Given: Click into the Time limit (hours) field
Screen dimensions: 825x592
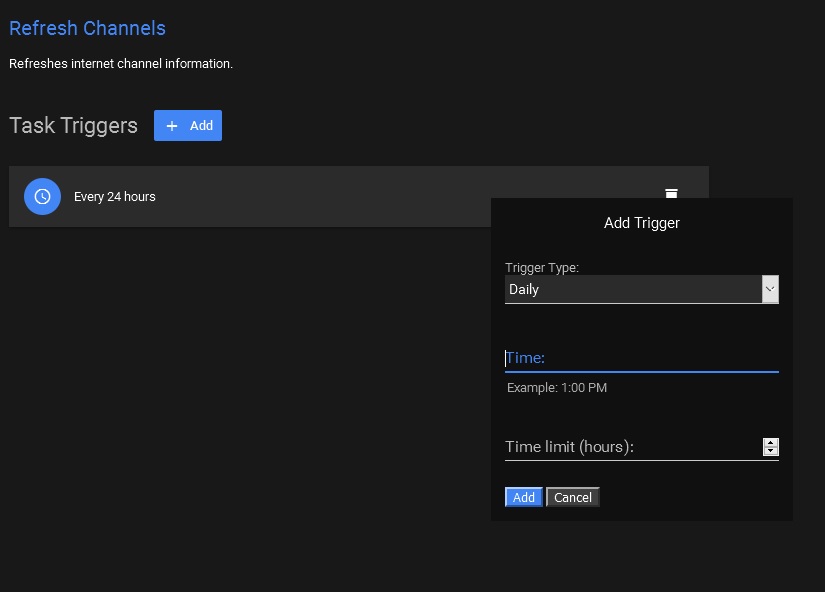Looking at the screenshot, I should tap(630, 447).
